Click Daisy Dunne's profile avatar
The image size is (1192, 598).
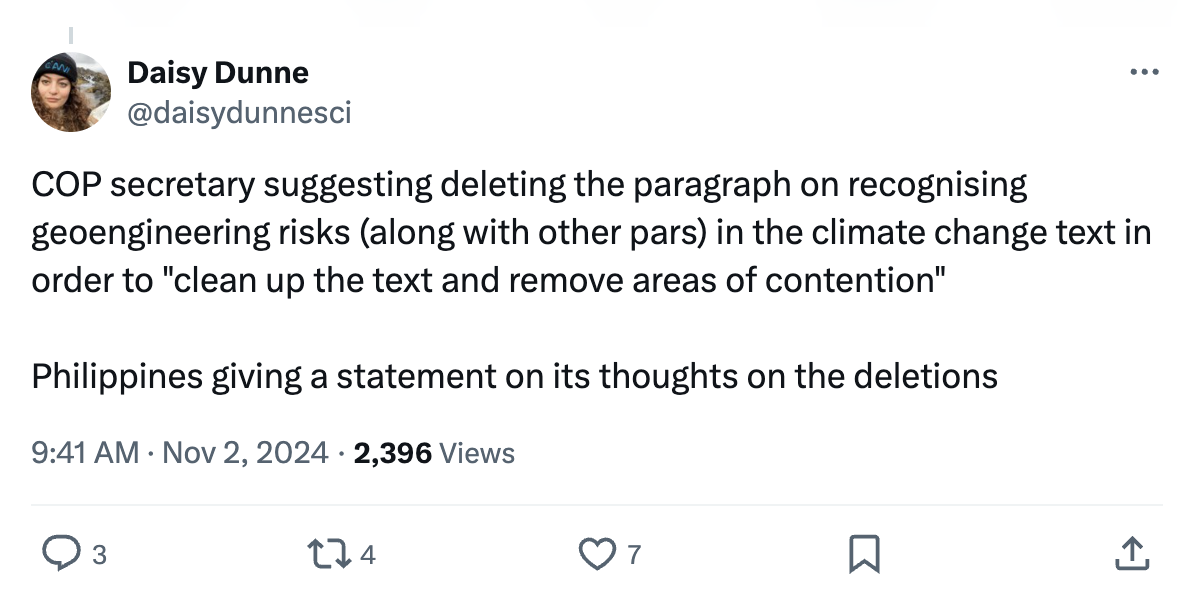click(x=71, y=92)
